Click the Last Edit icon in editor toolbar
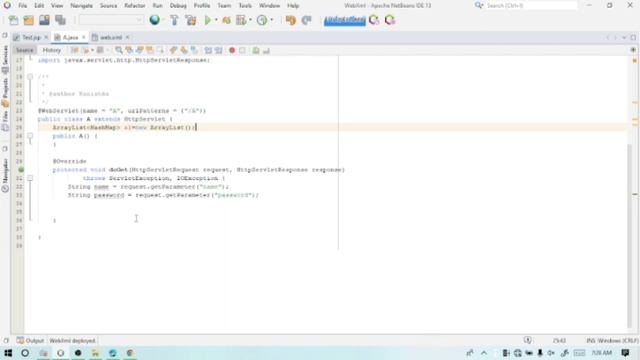The height and width of the screenshot is (360, 640). [75, 50]
